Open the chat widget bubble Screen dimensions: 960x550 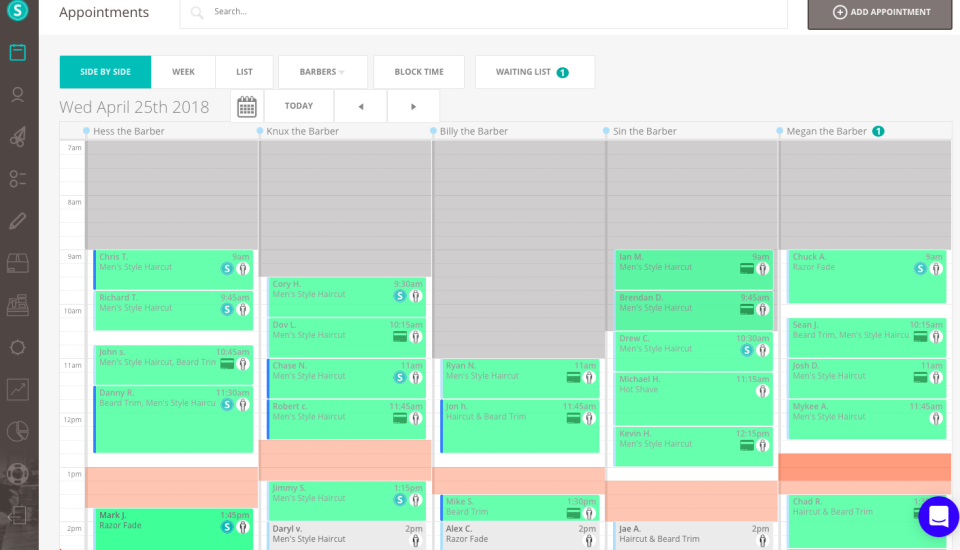[939, 516]
